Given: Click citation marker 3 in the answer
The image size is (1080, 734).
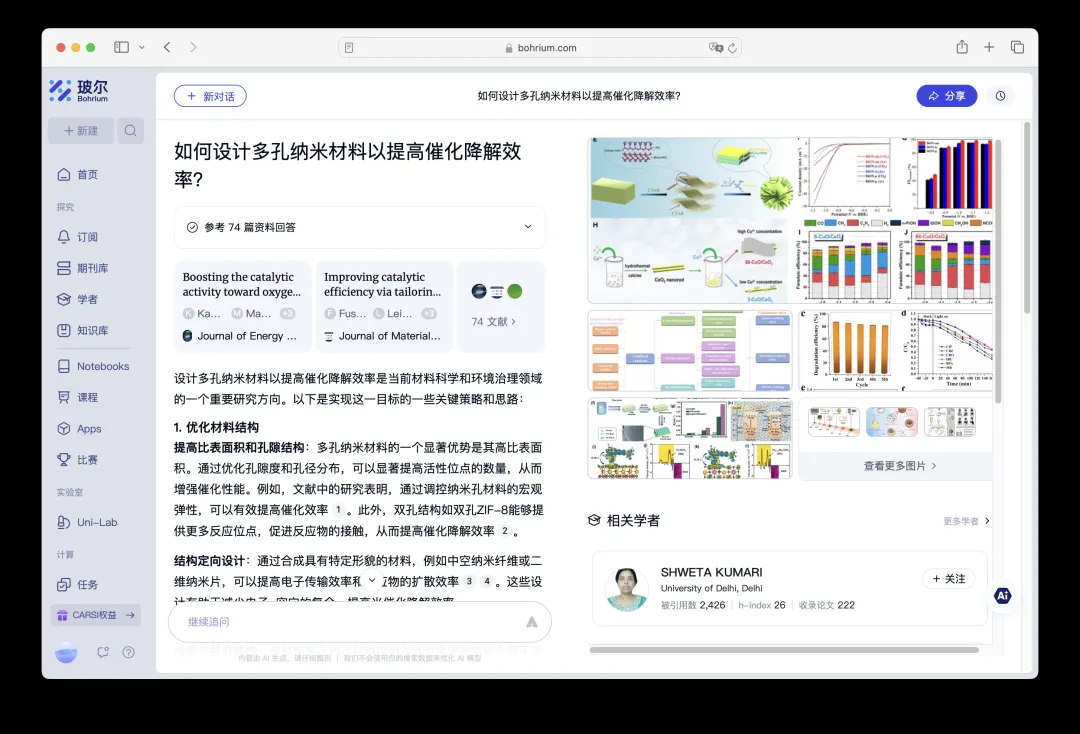Looking at the screenshot, I should (469, 581).
